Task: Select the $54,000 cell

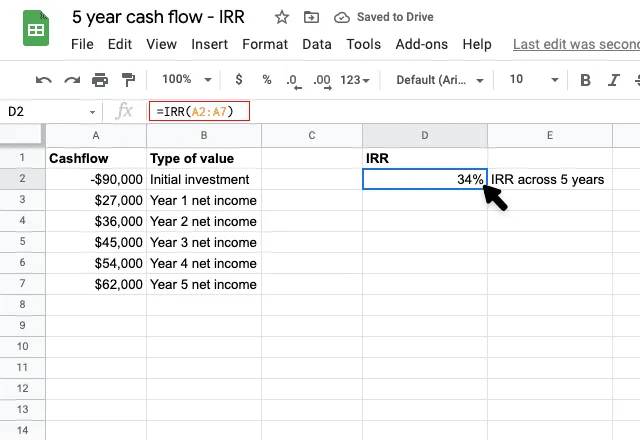Action: (x=96, y=263)
